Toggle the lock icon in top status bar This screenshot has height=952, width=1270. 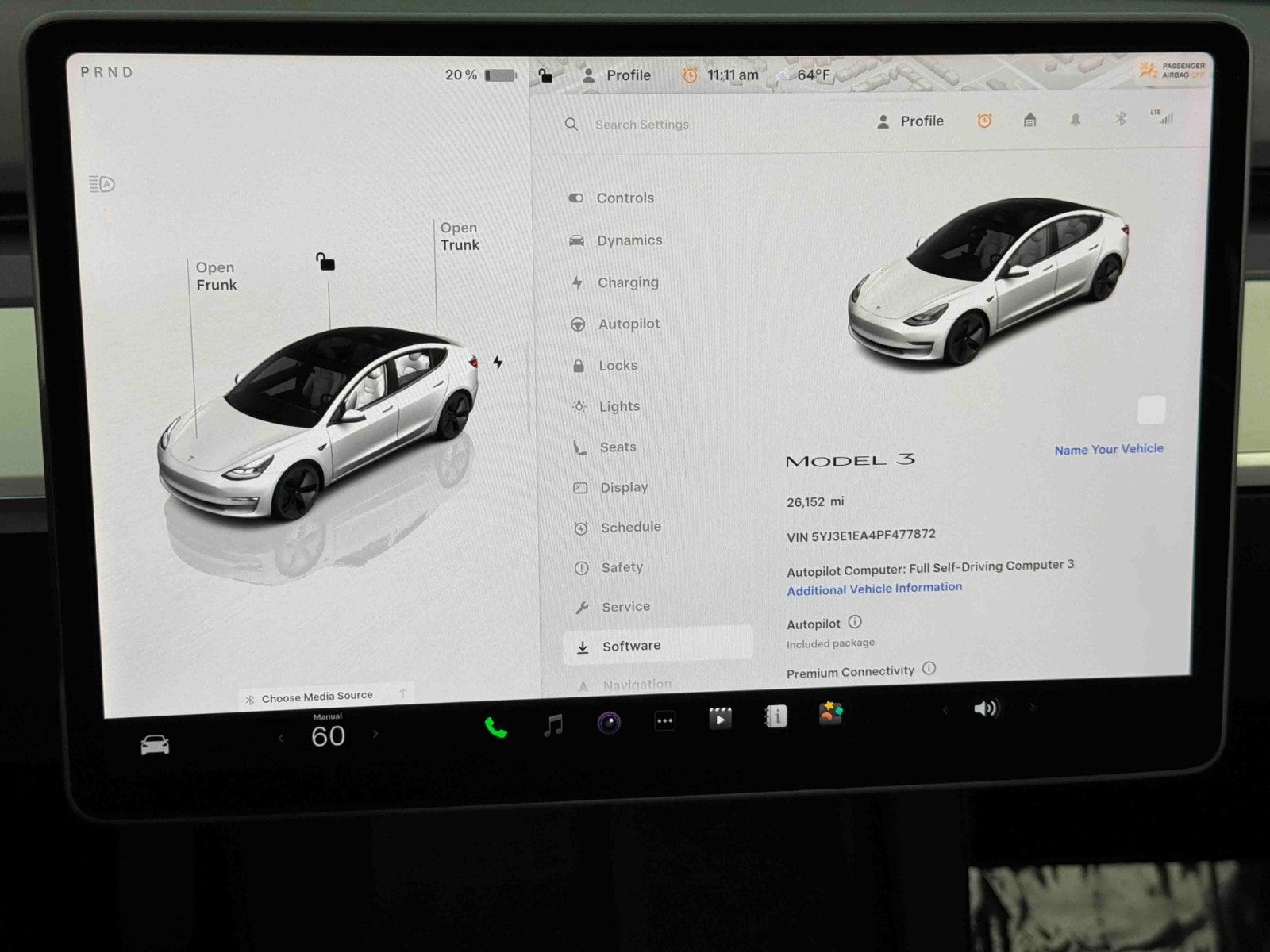click(545, 75)
